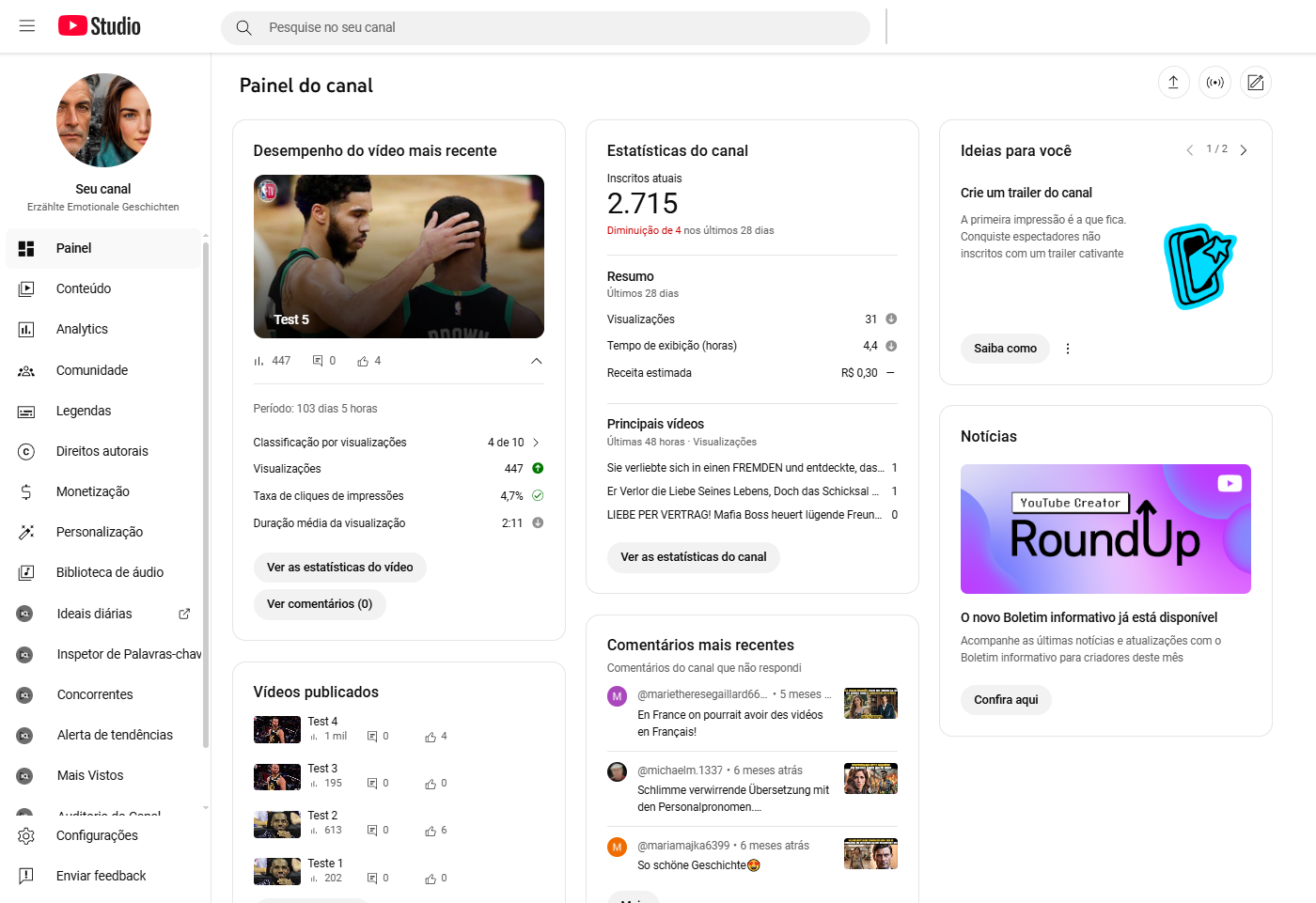Go to next idea card arrow
Screen dimensions: 1316x903
pos(1244,150)
